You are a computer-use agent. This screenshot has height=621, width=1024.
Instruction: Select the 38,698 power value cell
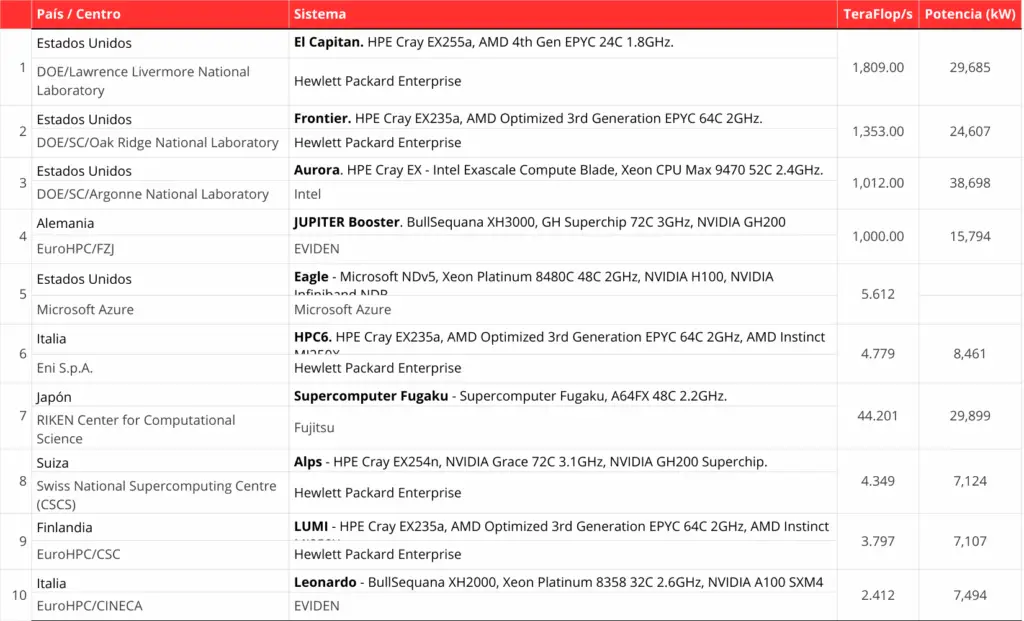tap(969, 183)
